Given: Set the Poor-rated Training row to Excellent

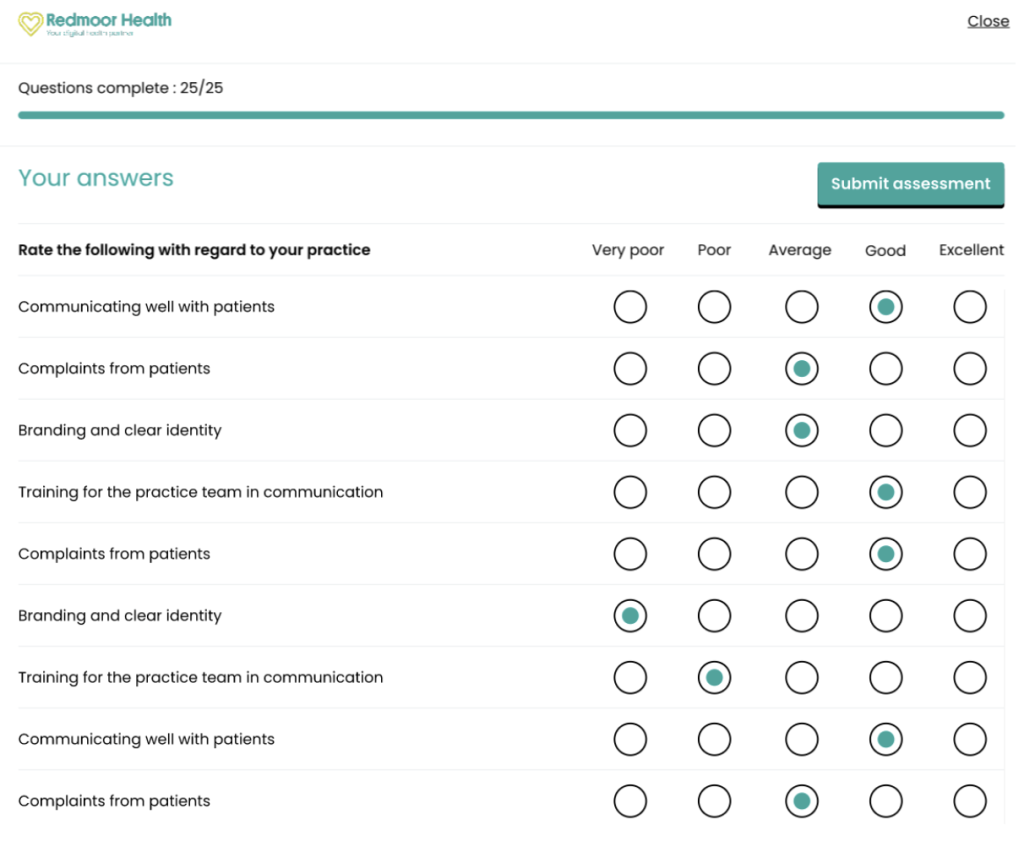Looking at the screenshot, I should point(969,678).
